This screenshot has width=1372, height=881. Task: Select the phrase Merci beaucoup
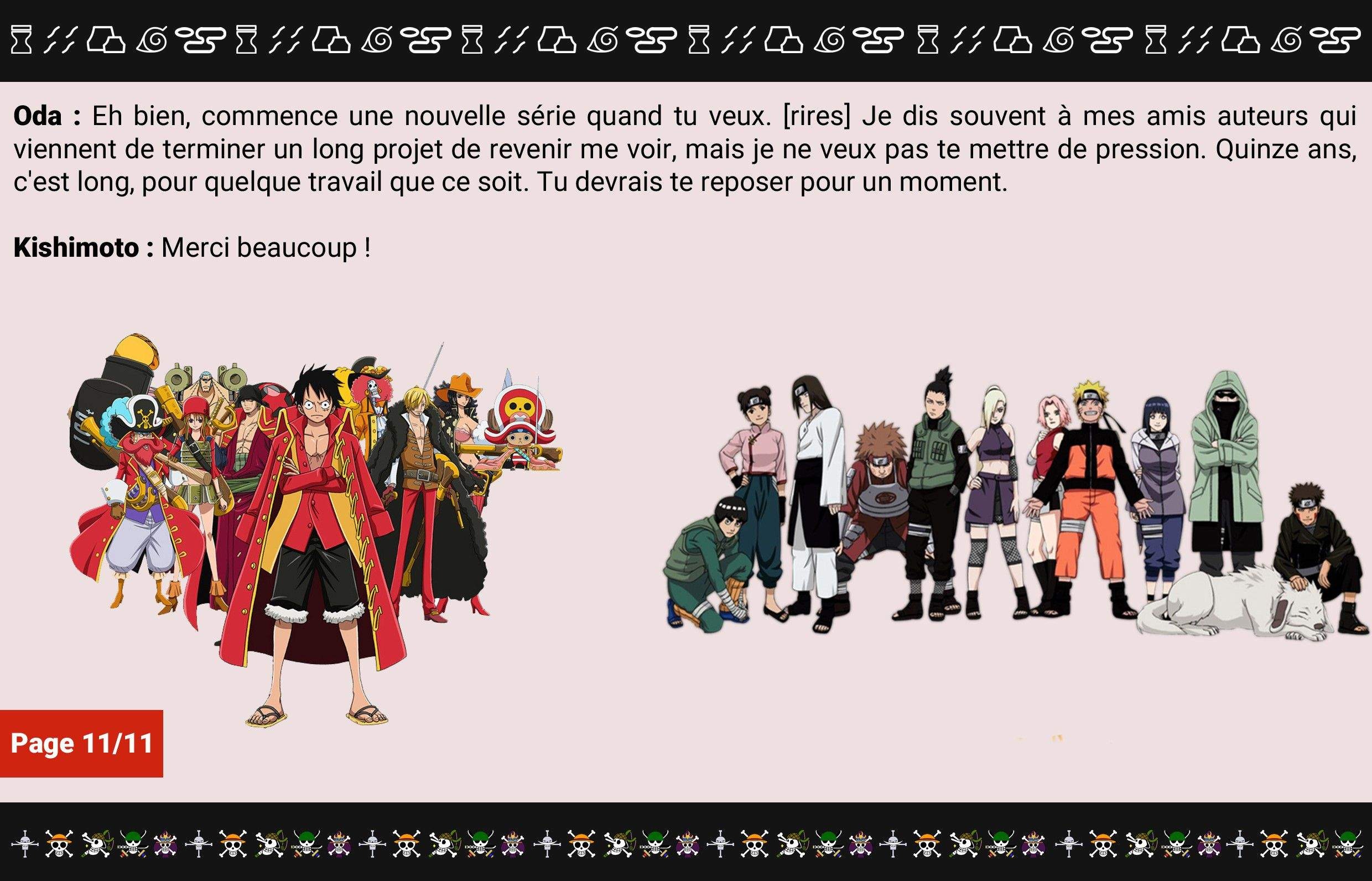pos(263,247)
